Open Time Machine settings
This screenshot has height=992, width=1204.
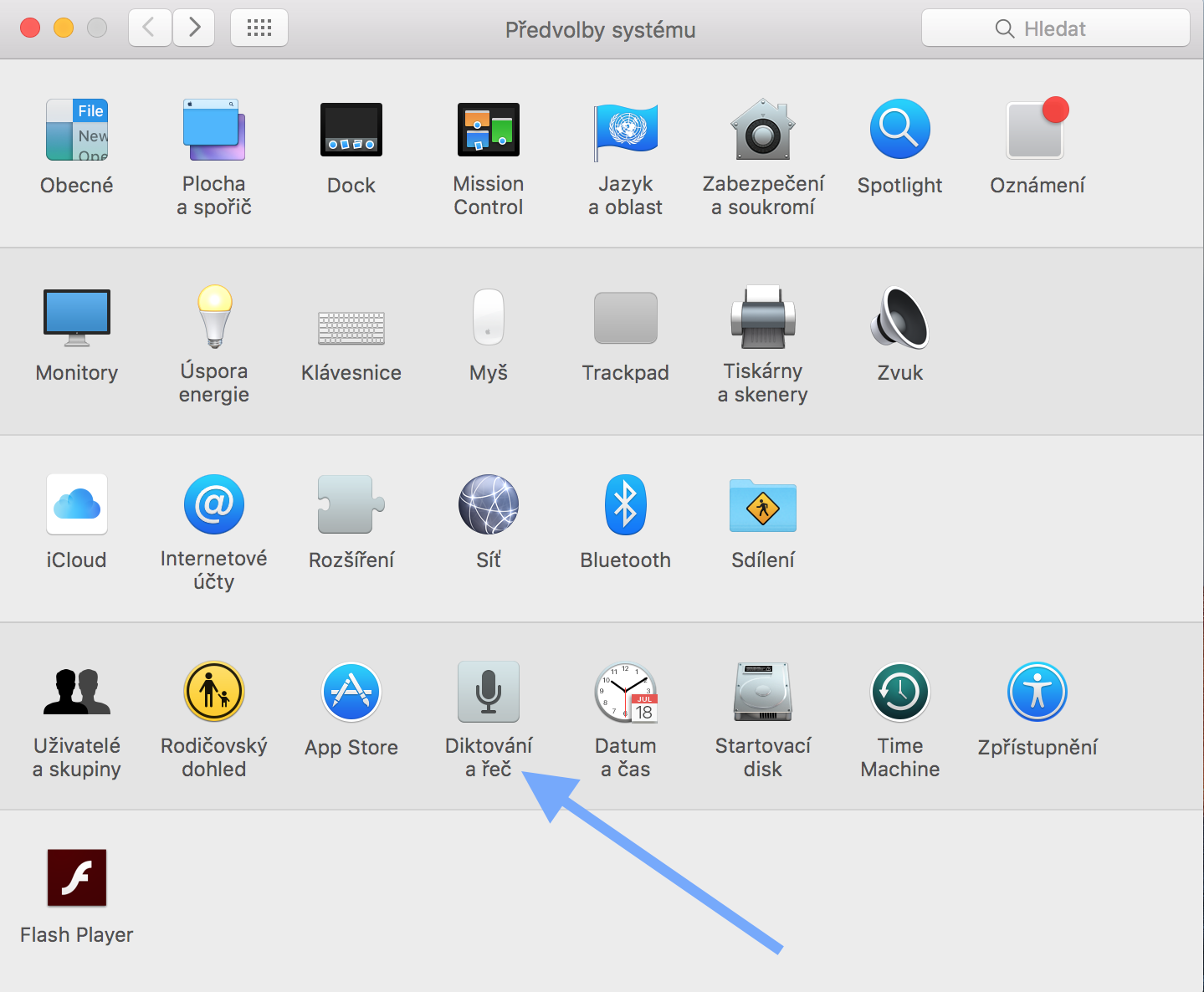pos(899,693)
